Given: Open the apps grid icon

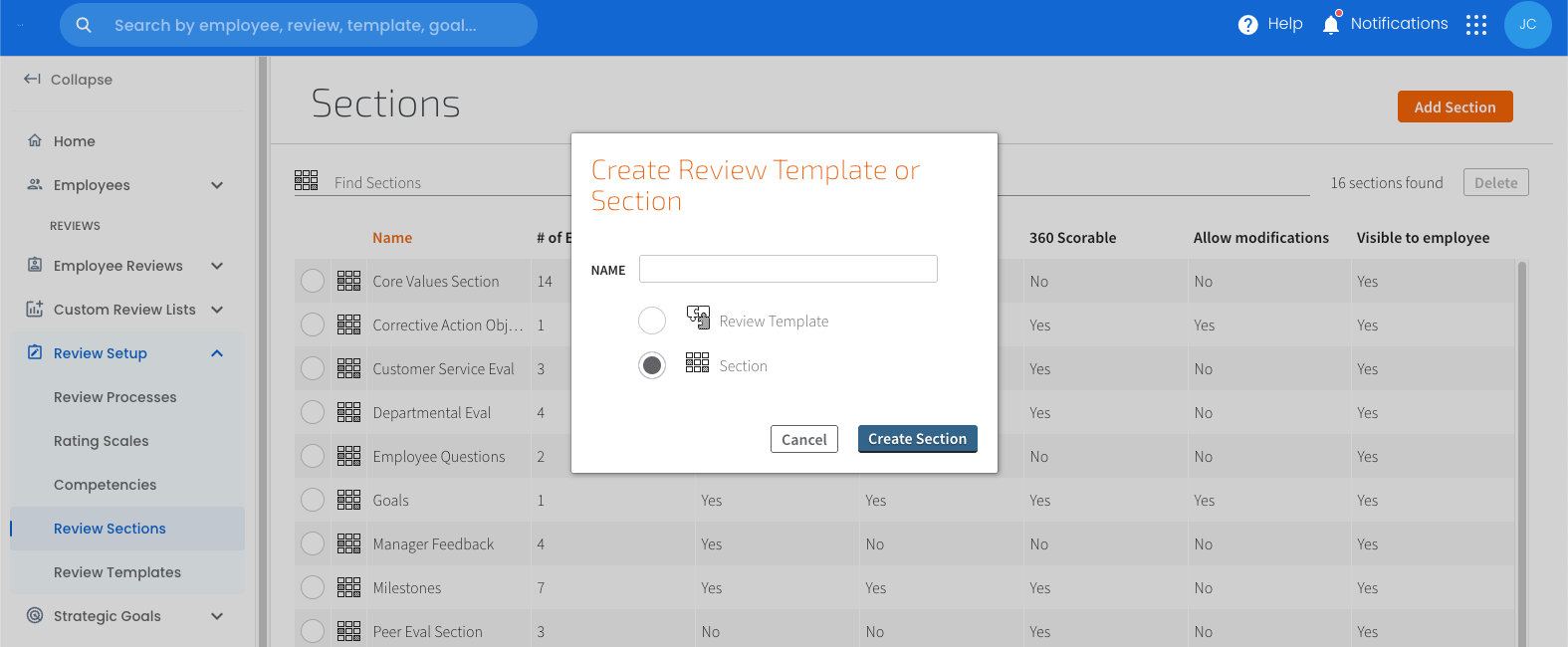Looking at the screenshot, I should point(1476,25).
